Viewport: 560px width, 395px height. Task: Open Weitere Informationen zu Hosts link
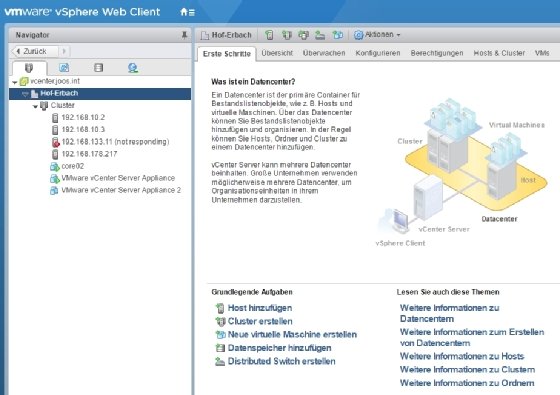point(462,356)
